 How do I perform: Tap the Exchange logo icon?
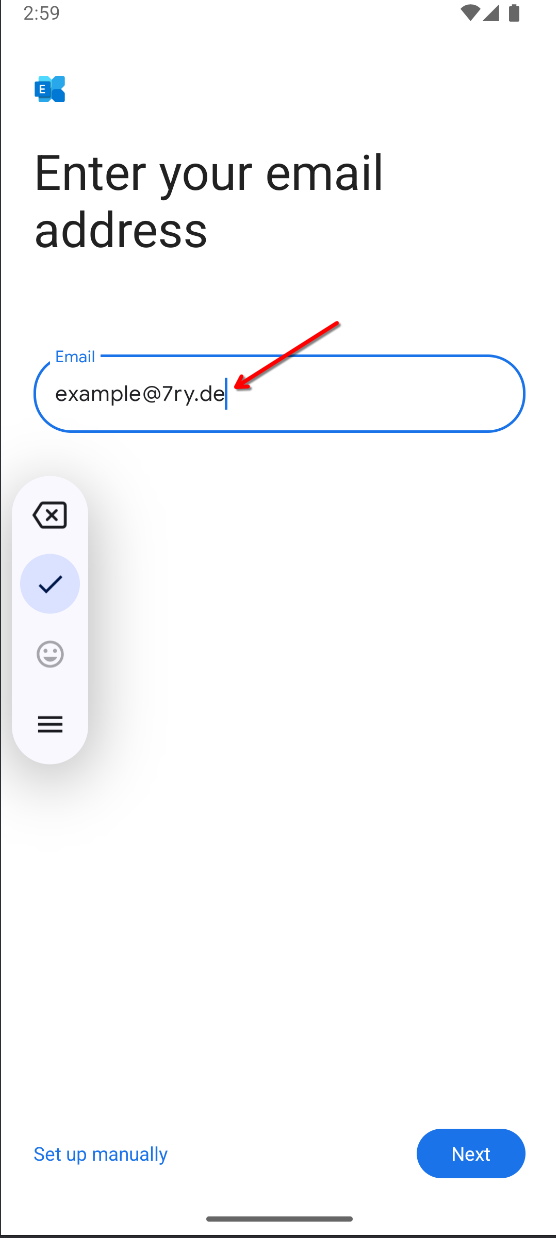tap(50, 89)
